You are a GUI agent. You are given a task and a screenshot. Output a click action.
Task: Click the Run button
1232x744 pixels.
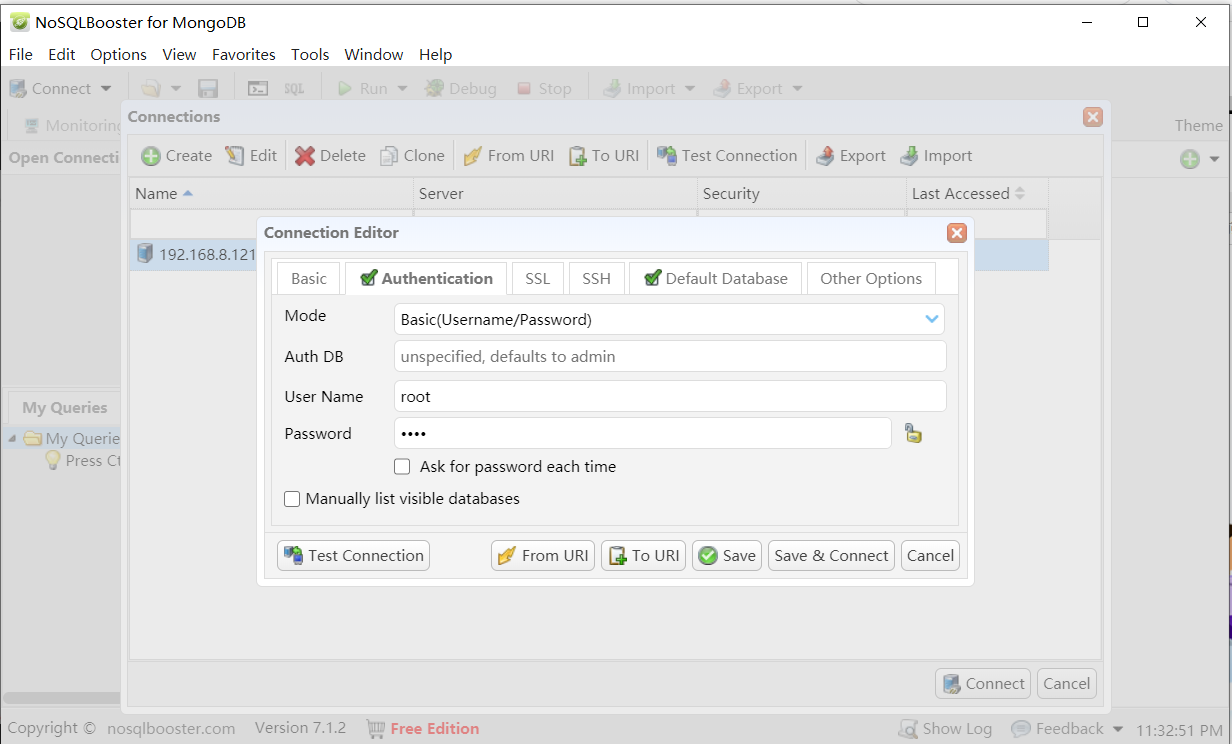[362, 89]
